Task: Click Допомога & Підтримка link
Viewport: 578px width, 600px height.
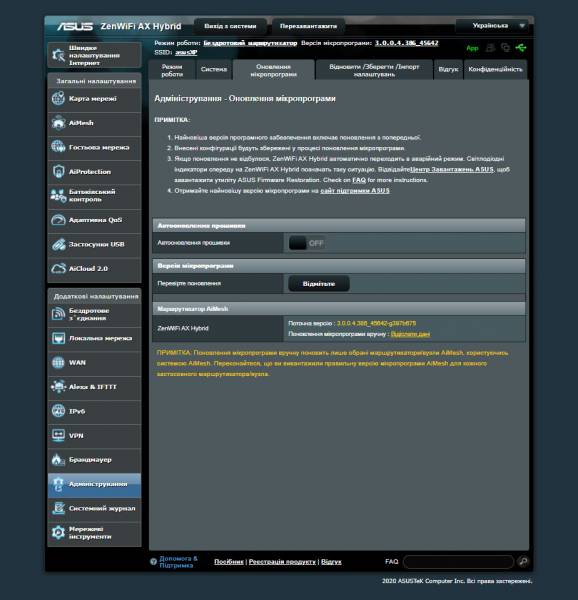Action: pyautogui.click(x=178, y=562)
